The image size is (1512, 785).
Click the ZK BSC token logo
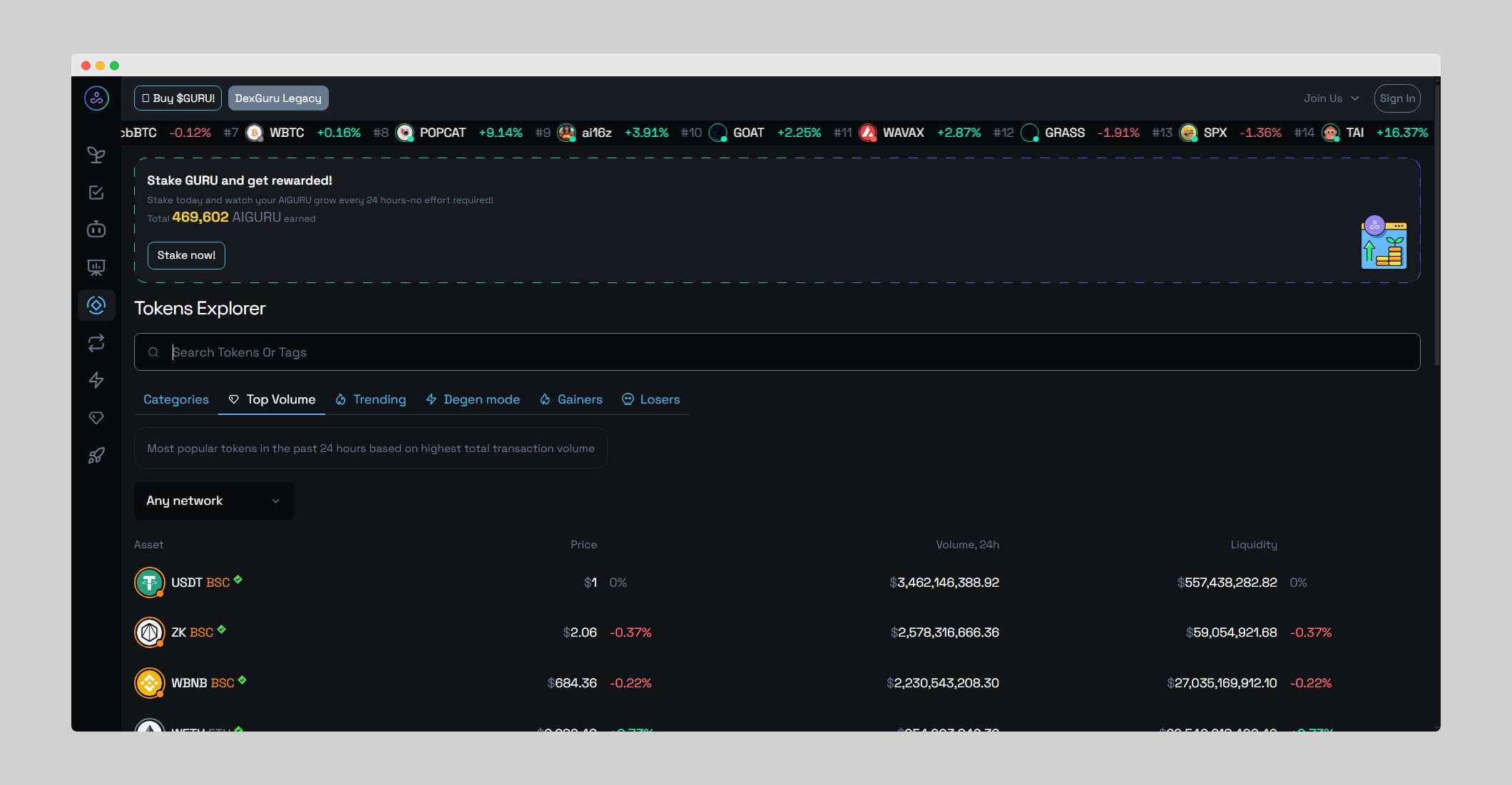click(x=150, y=632)
